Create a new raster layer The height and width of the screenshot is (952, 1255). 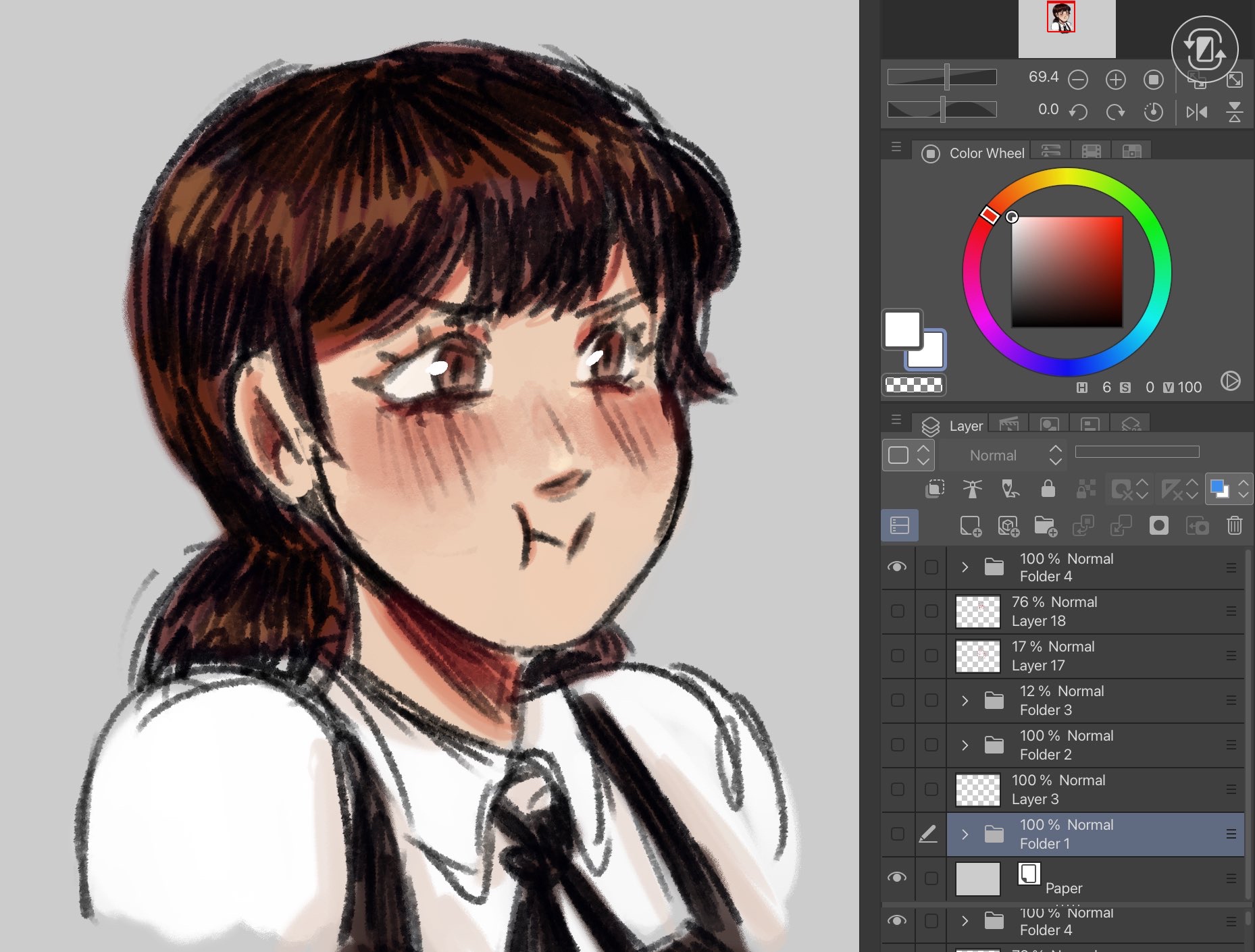click(970, 526)
